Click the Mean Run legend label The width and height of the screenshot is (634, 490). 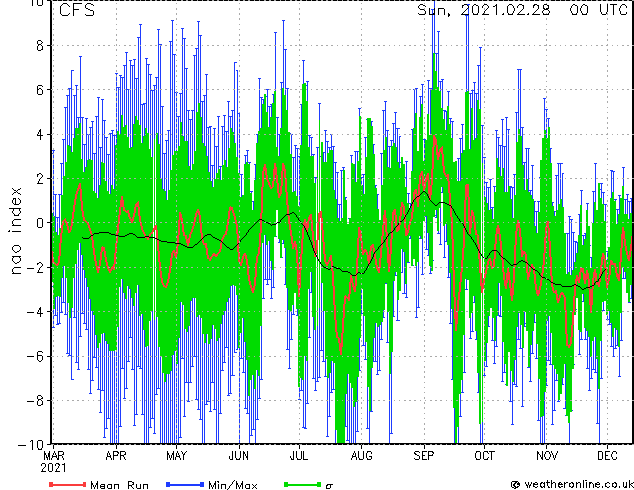tap(119, 485)
